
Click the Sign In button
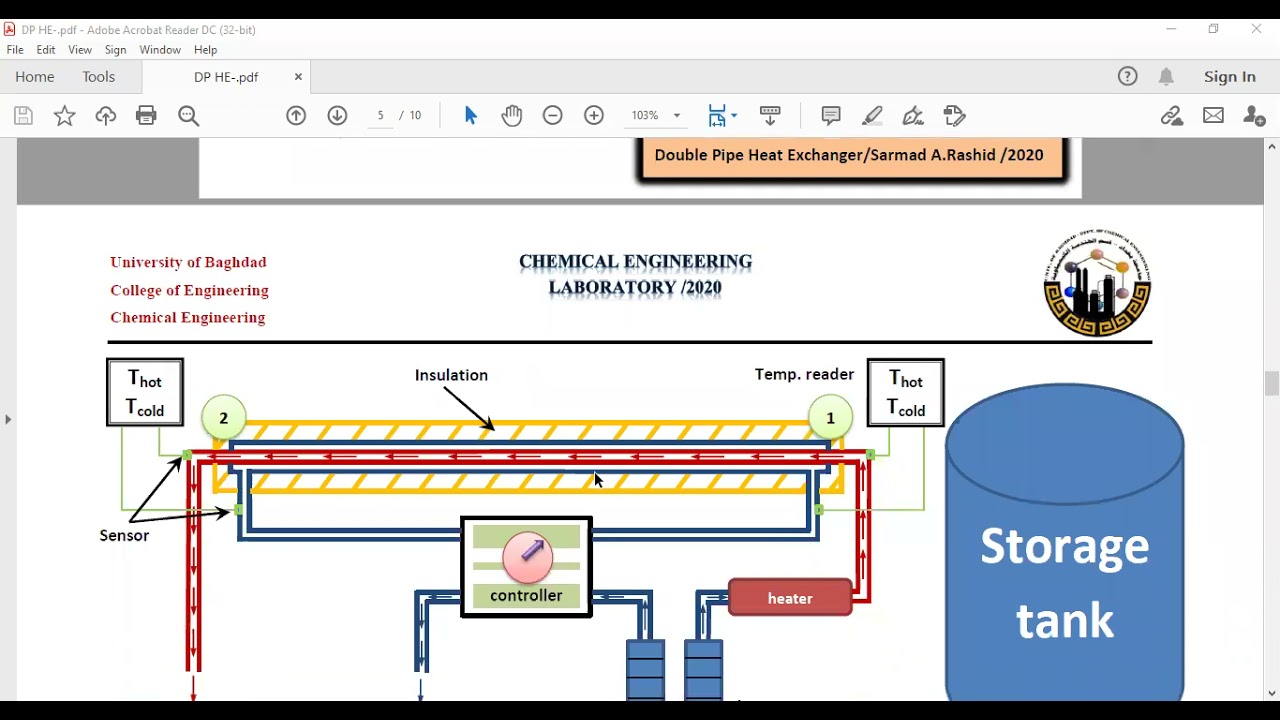(x=1230, y=76)
